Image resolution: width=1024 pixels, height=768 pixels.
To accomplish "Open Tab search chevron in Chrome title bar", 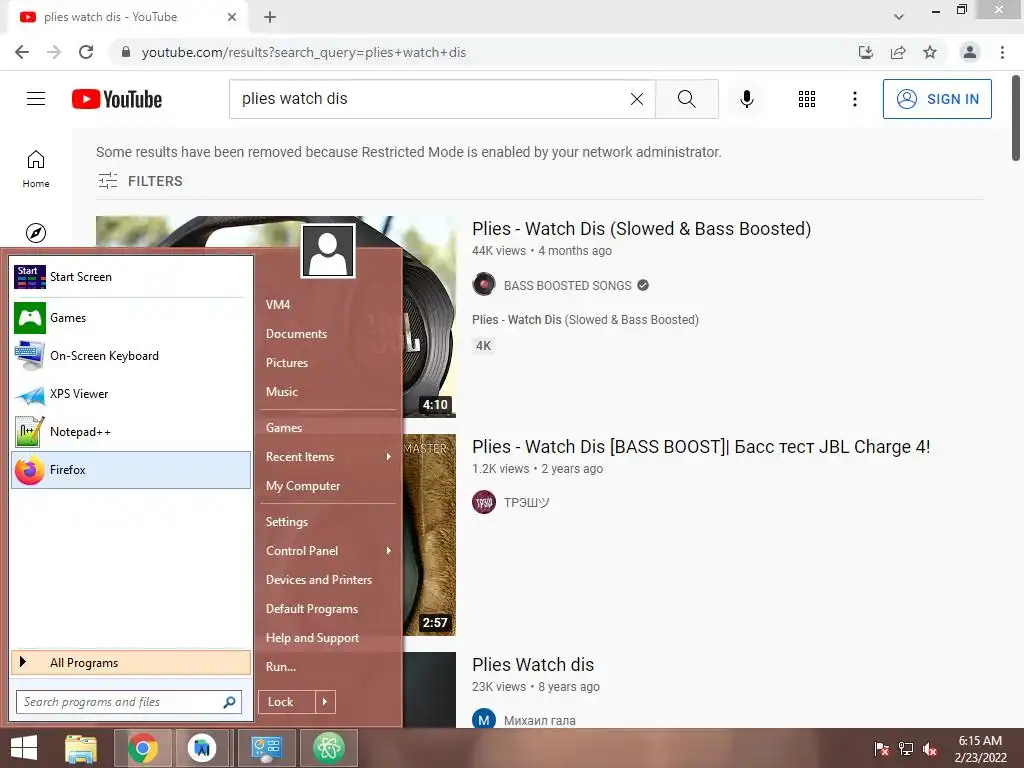I will 899,17.
